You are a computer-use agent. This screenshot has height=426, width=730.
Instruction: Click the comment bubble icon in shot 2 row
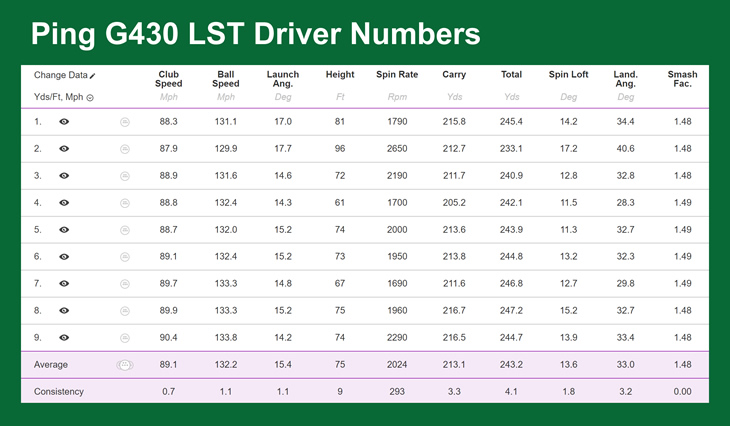(125, 149)
